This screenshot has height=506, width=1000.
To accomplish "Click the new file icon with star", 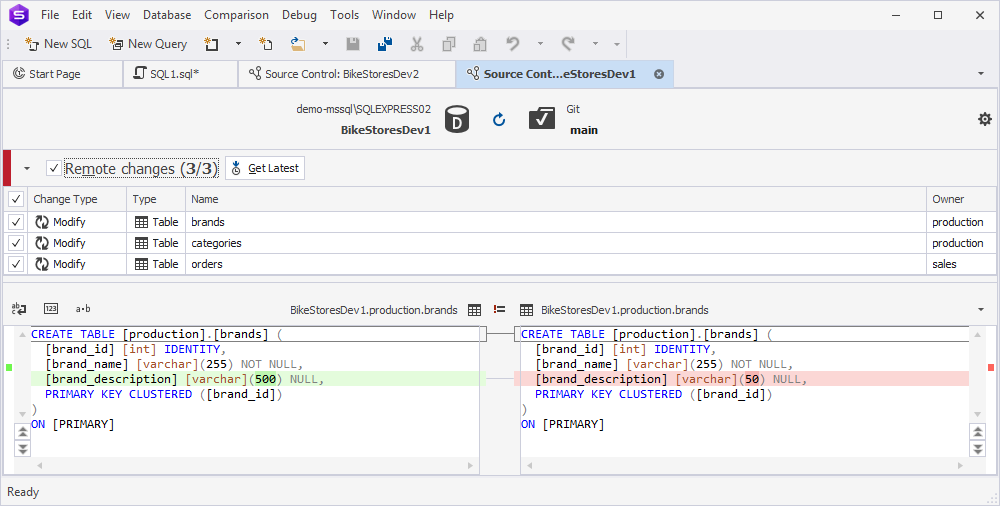I will (x=266, y=44).
